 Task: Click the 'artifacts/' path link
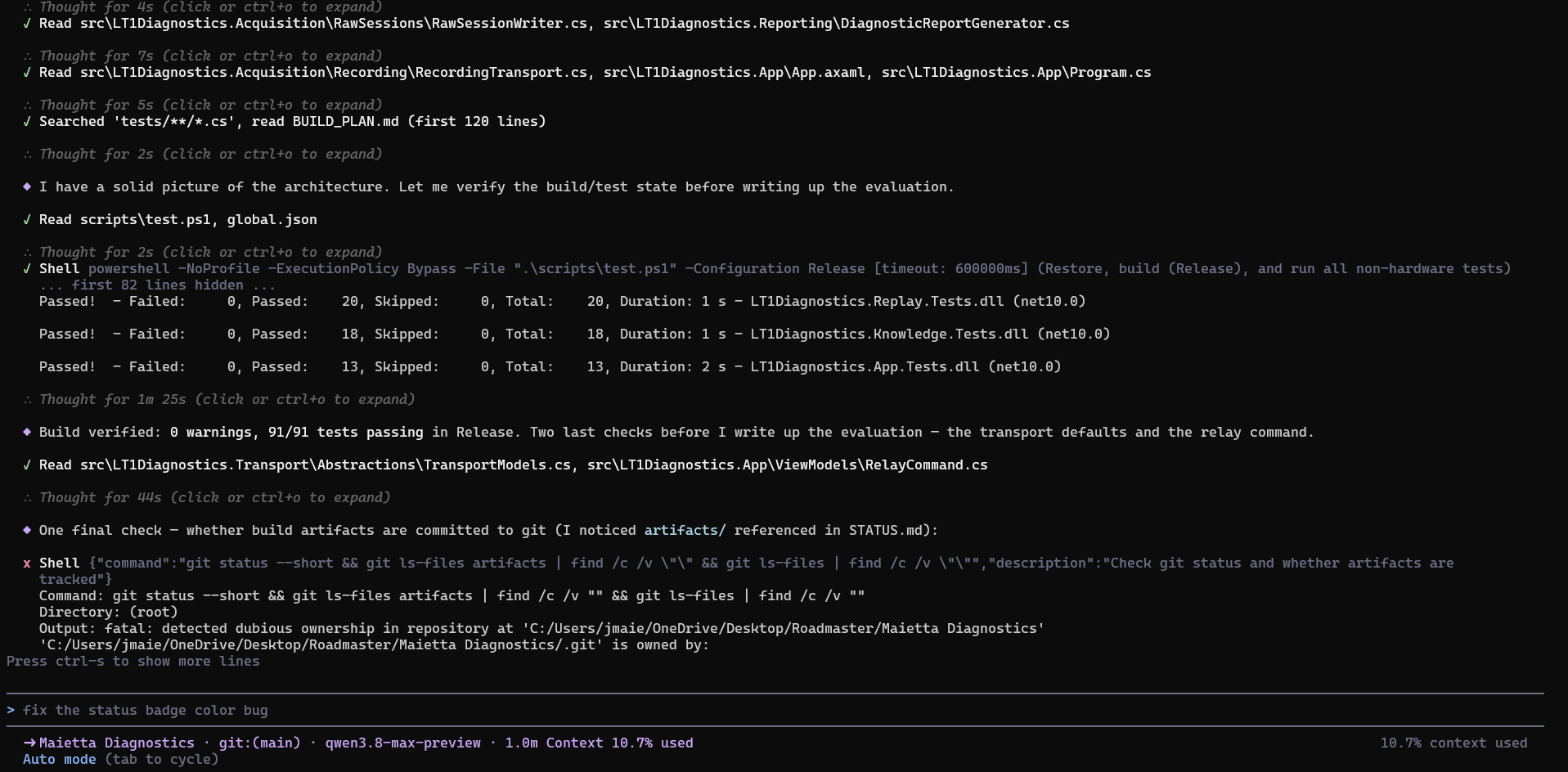pyautogui.click(x=685, y=530)
